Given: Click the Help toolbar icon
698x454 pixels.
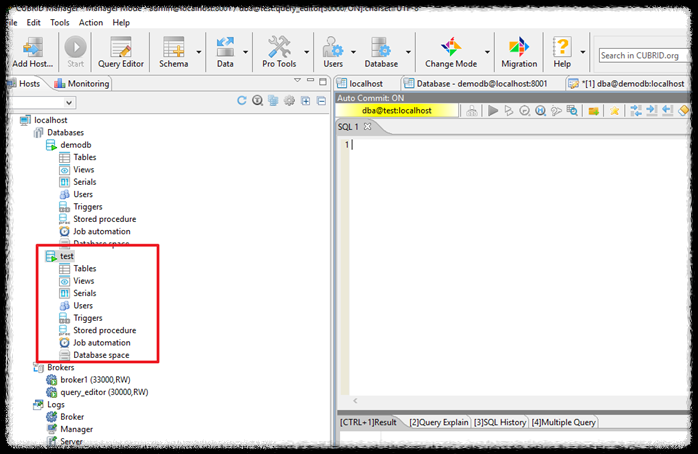Looking at the screenshot, I should (562, 52).
